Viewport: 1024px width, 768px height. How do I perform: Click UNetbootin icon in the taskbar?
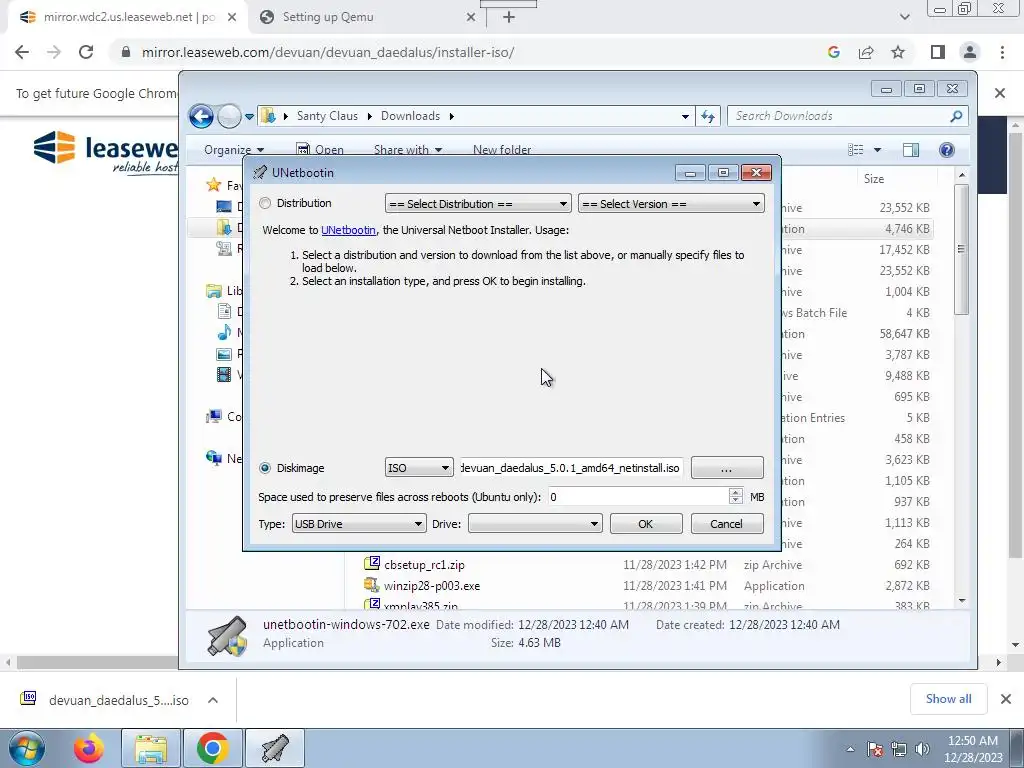275,748
